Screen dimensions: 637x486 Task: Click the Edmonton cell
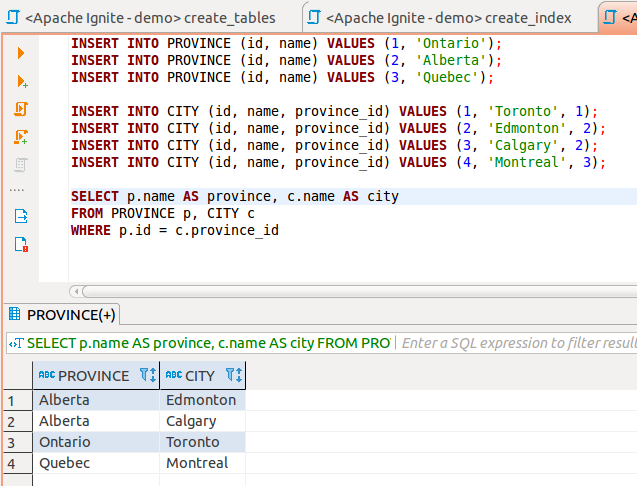coord(203,400)
